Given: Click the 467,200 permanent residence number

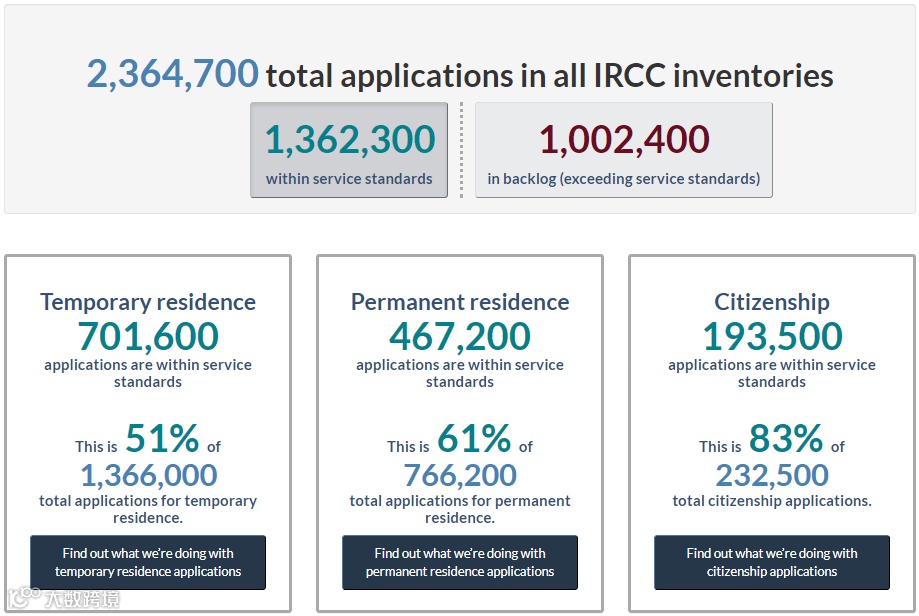Looking at the screenshot, I should [x=460, y=336].
